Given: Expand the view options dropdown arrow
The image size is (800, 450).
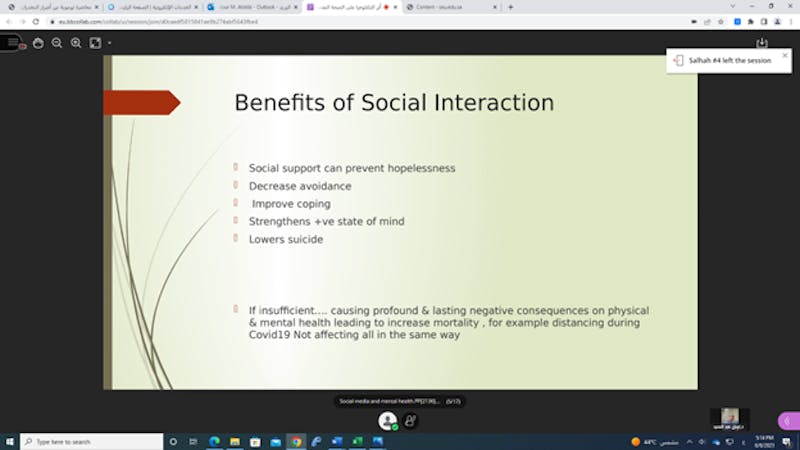Looking at the screenshot, I should click(x=109, y=43).
